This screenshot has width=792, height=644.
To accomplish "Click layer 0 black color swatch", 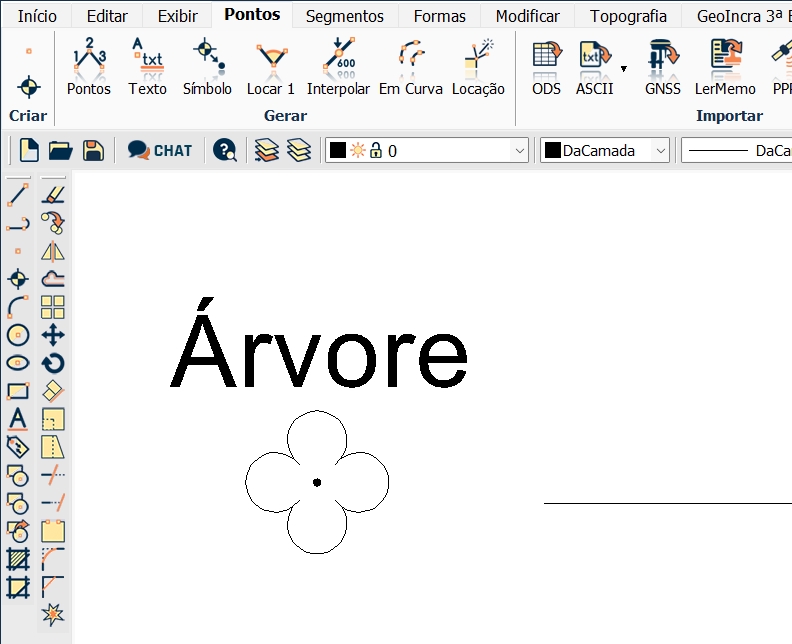I will (338, 151).
